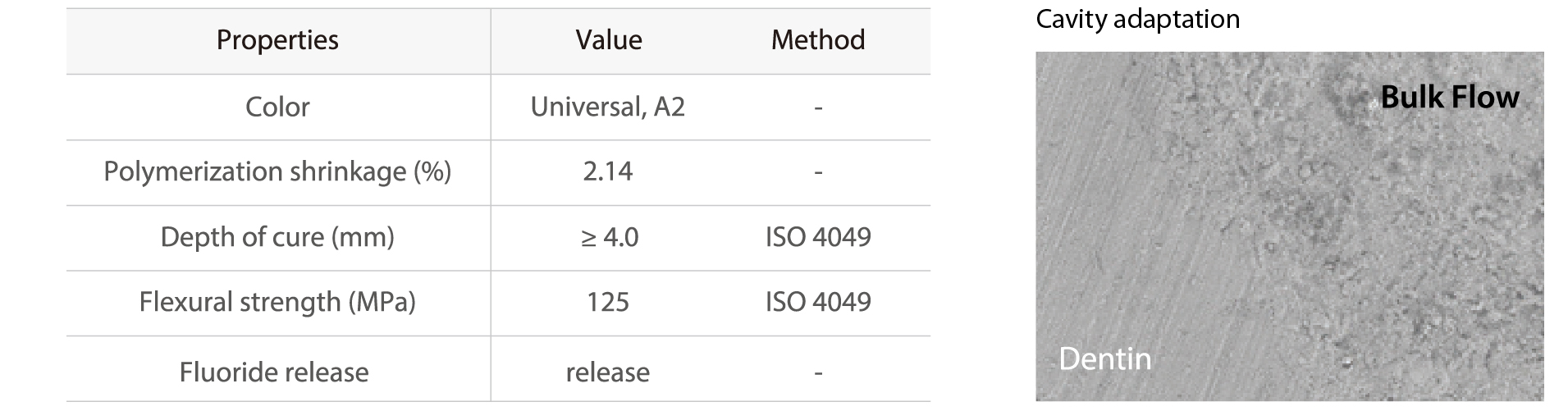
Task: Click the dash in the Fluoride release method cell
Action: coord(818,373)
